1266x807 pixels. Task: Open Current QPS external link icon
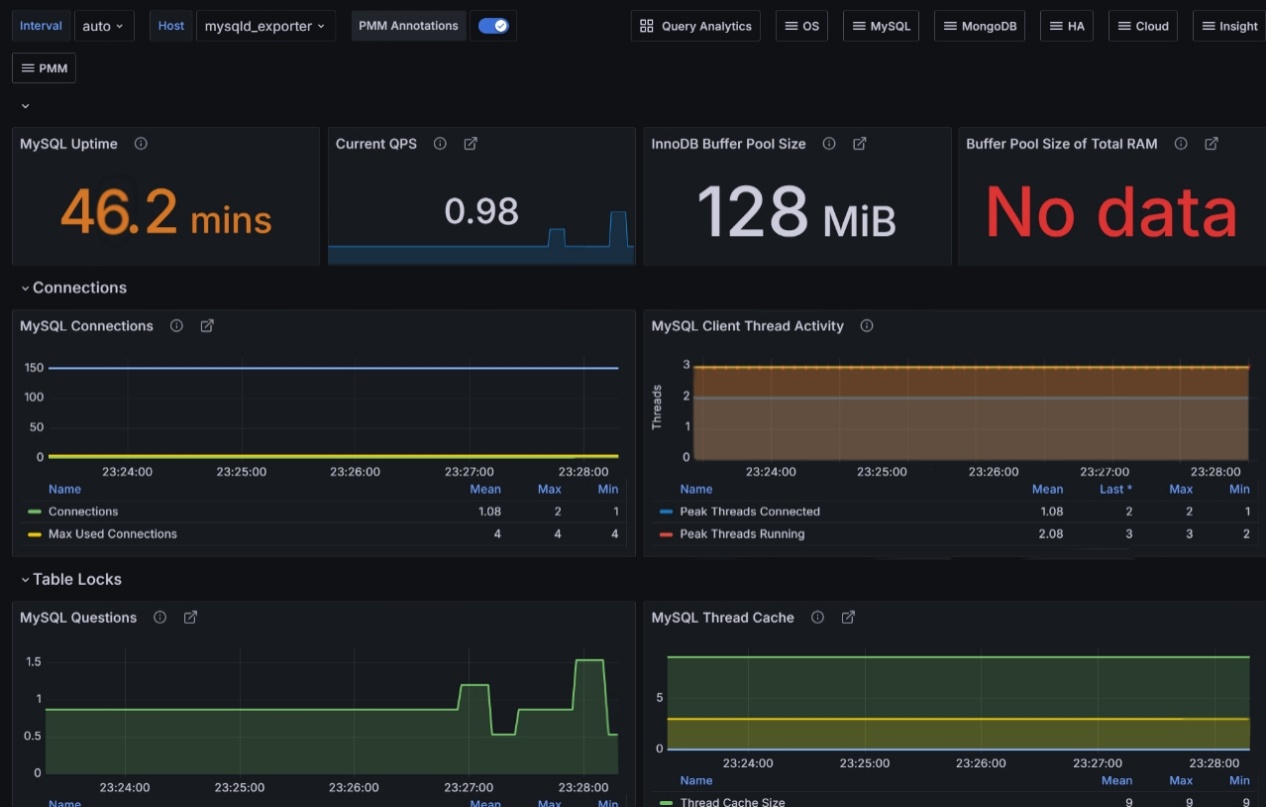pyautogui.click(x=470, y=144)
